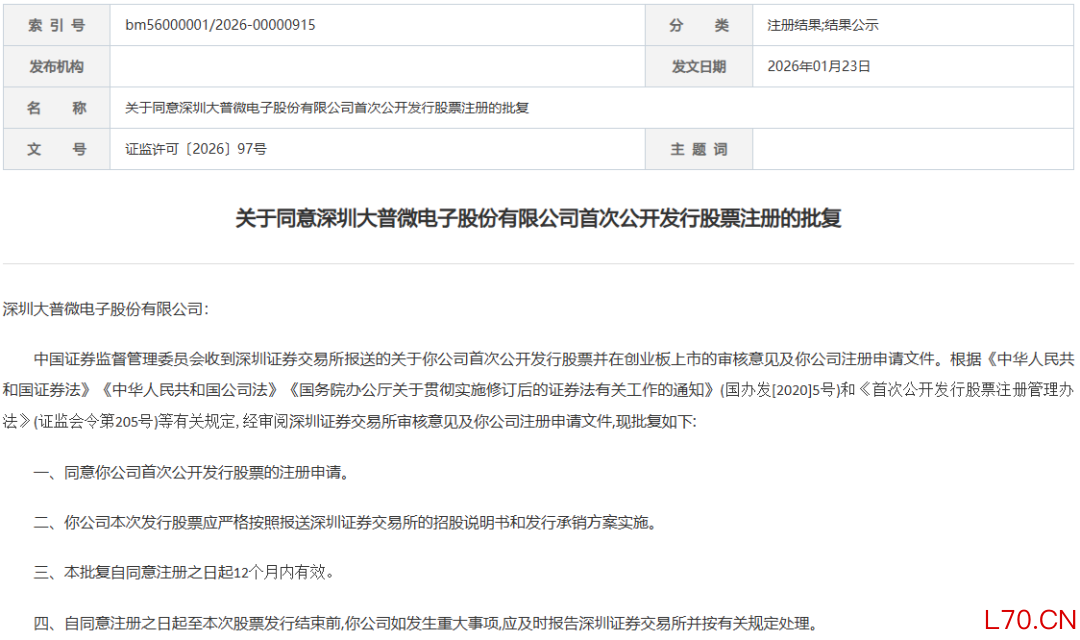The height and width of the screenshot is (640, 1080).
Task: Select the date 2026年01月23日
Action: click(818, 66)
